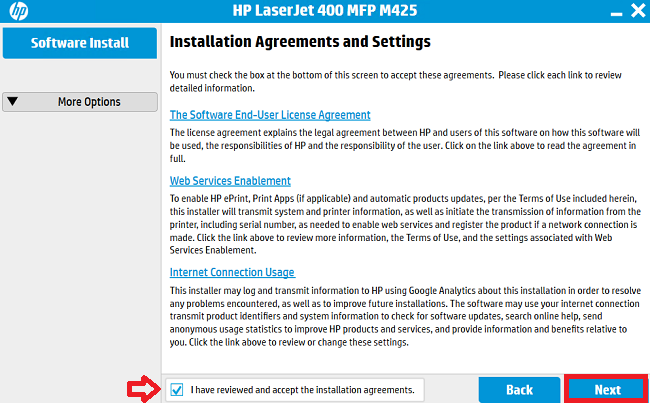The height and width of the screenshot is (403, 650).
Task: Expand the More Options panel
Action: pos(80,102)
